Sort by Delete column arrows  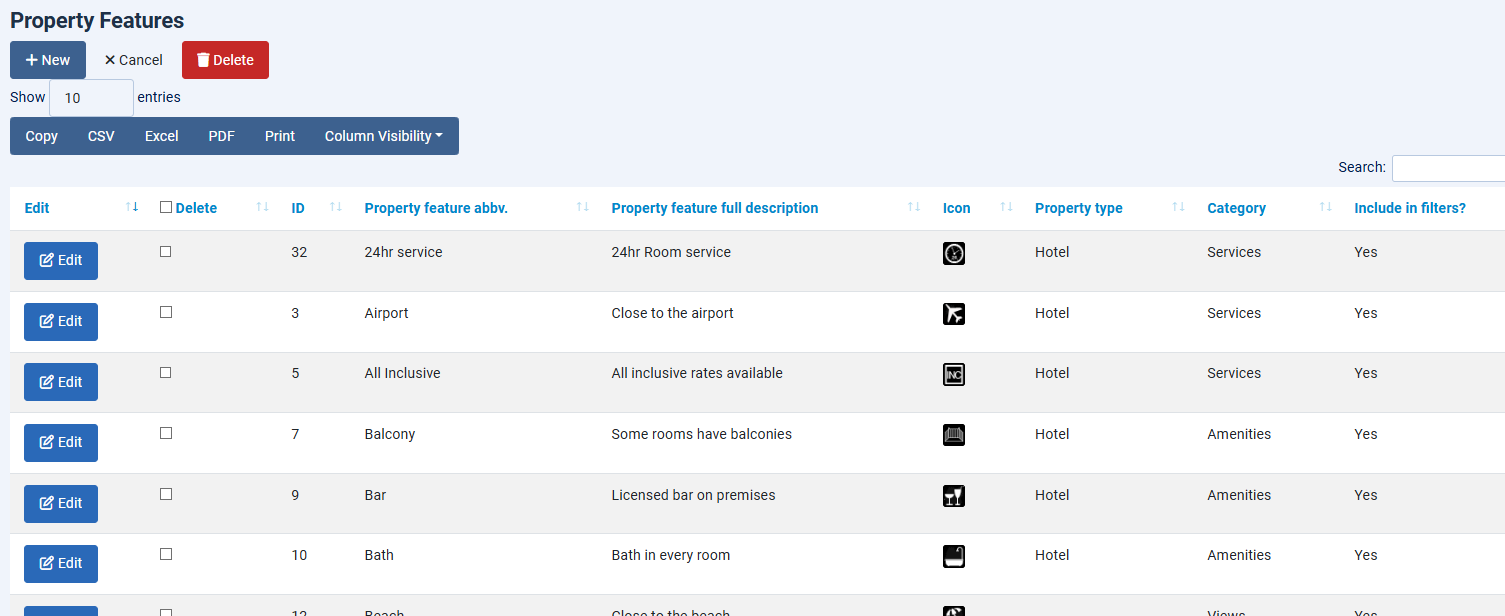[262, 207]
